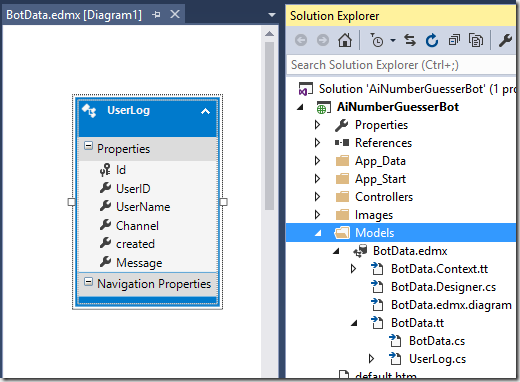Expand the UserLog.cs node
Viewport: 520px width, 382px height.
(372, 359)
